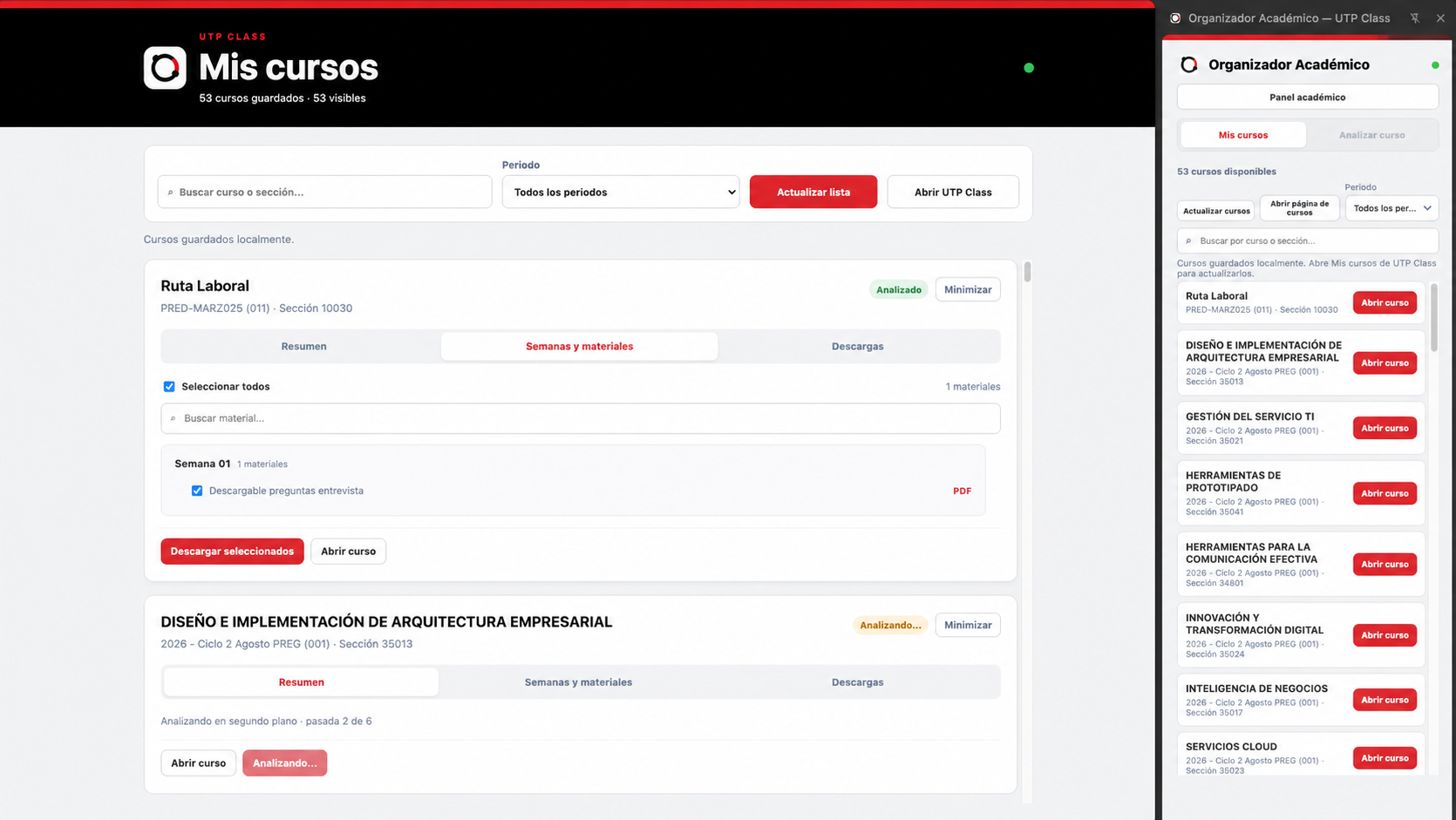The width and height of the screenshot is (1456, 820).
Task: Click the "53 cursos guardados · 53 visibles" subtitle
Action: tap(282, 98)
